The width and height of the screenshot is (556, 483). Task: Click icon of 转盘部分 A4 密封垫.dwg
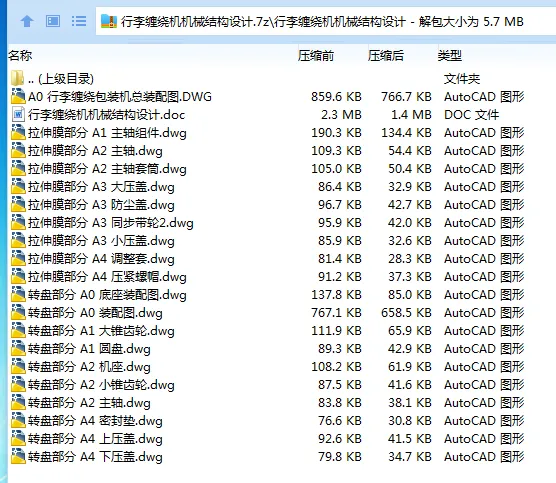18,421
